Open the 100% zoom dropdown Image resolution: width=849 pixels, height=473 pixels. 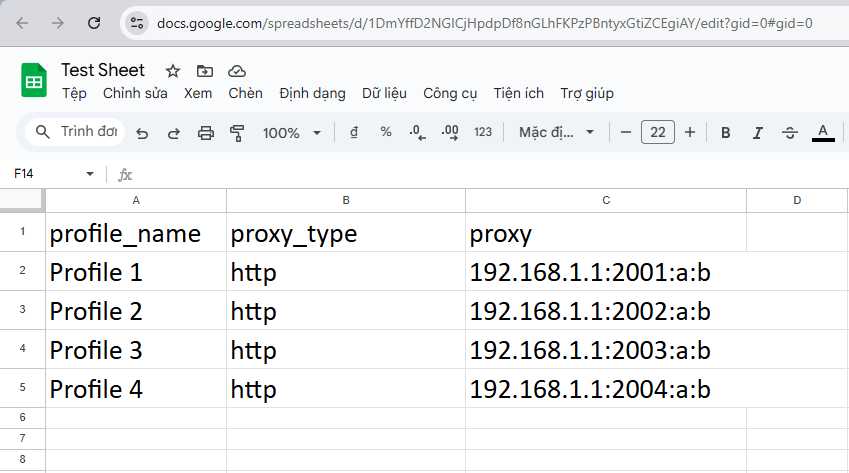(x=291, y=133)
